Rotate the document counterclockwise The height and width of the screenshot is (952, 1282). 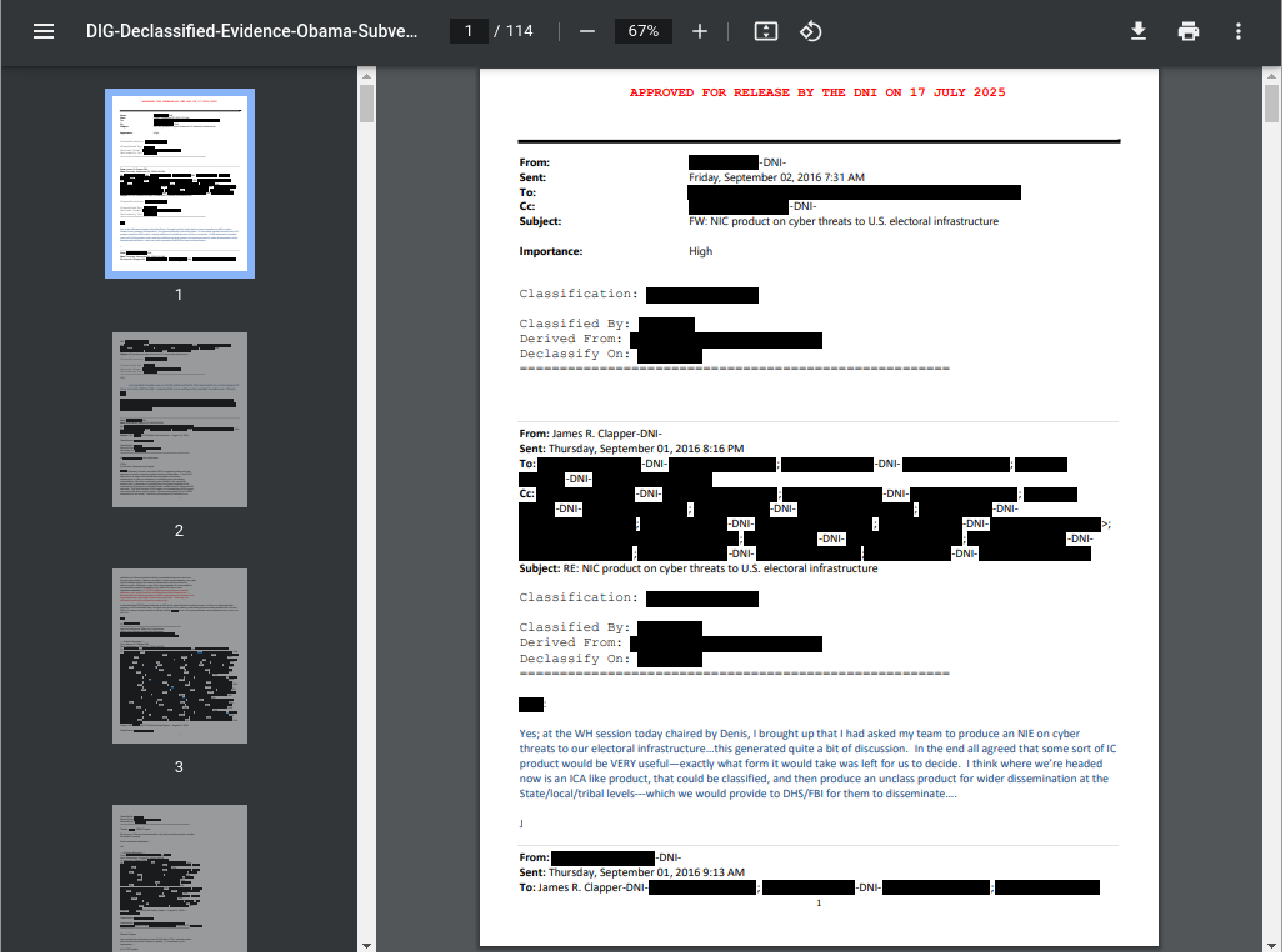click(x=811, y=31)
